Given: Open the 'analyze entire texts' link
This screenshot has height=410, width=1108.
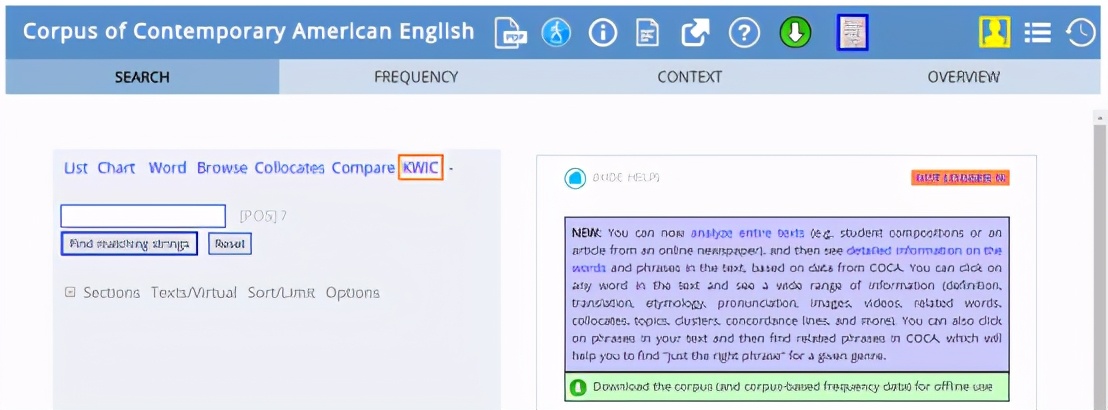Looking at the screenshot, I should coord(748,233).
